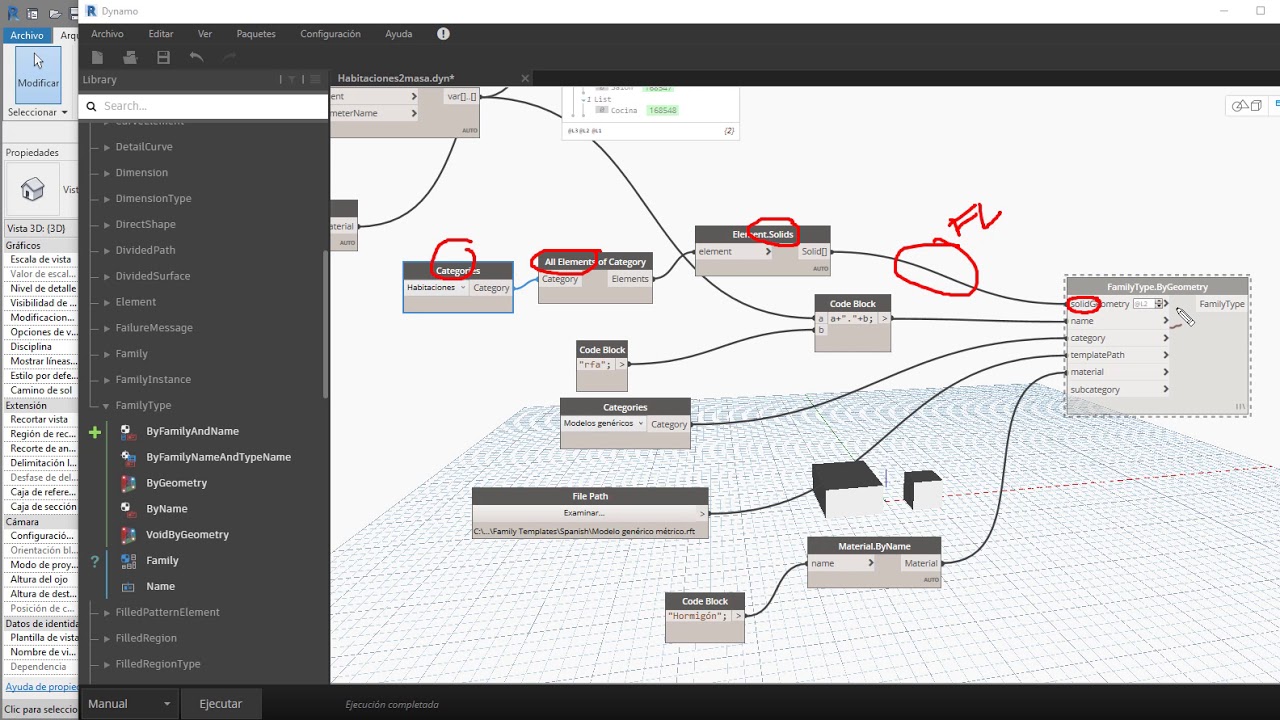Open the Ver menu

(x=205, y=34)
